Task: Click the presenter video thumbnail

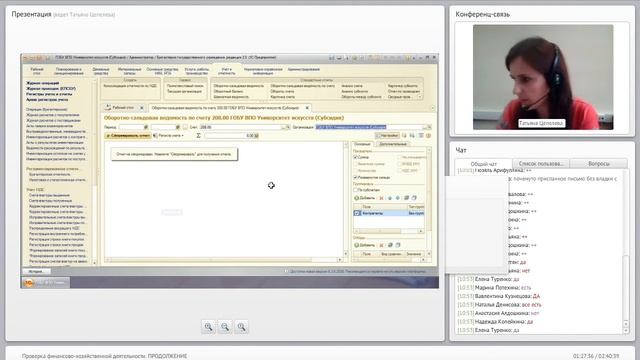Action: (x=543, y=77)
